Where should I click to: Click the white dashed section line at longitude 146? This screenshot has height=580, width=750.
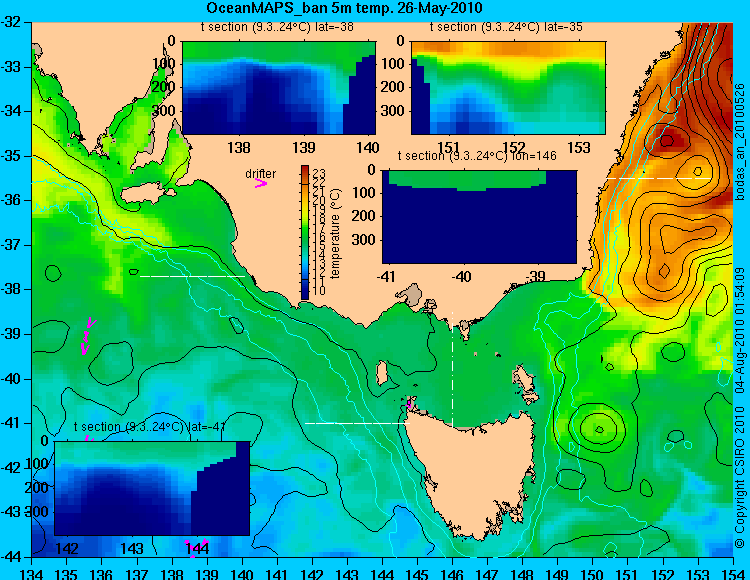[452, 369]
